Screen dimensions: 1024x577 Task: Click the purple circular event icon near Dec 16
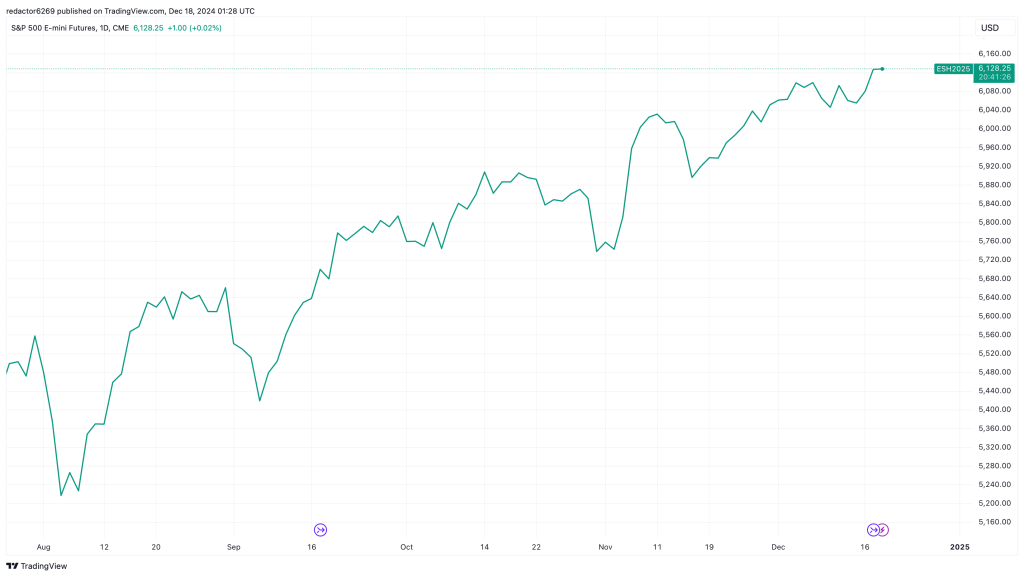pos(873,529)
